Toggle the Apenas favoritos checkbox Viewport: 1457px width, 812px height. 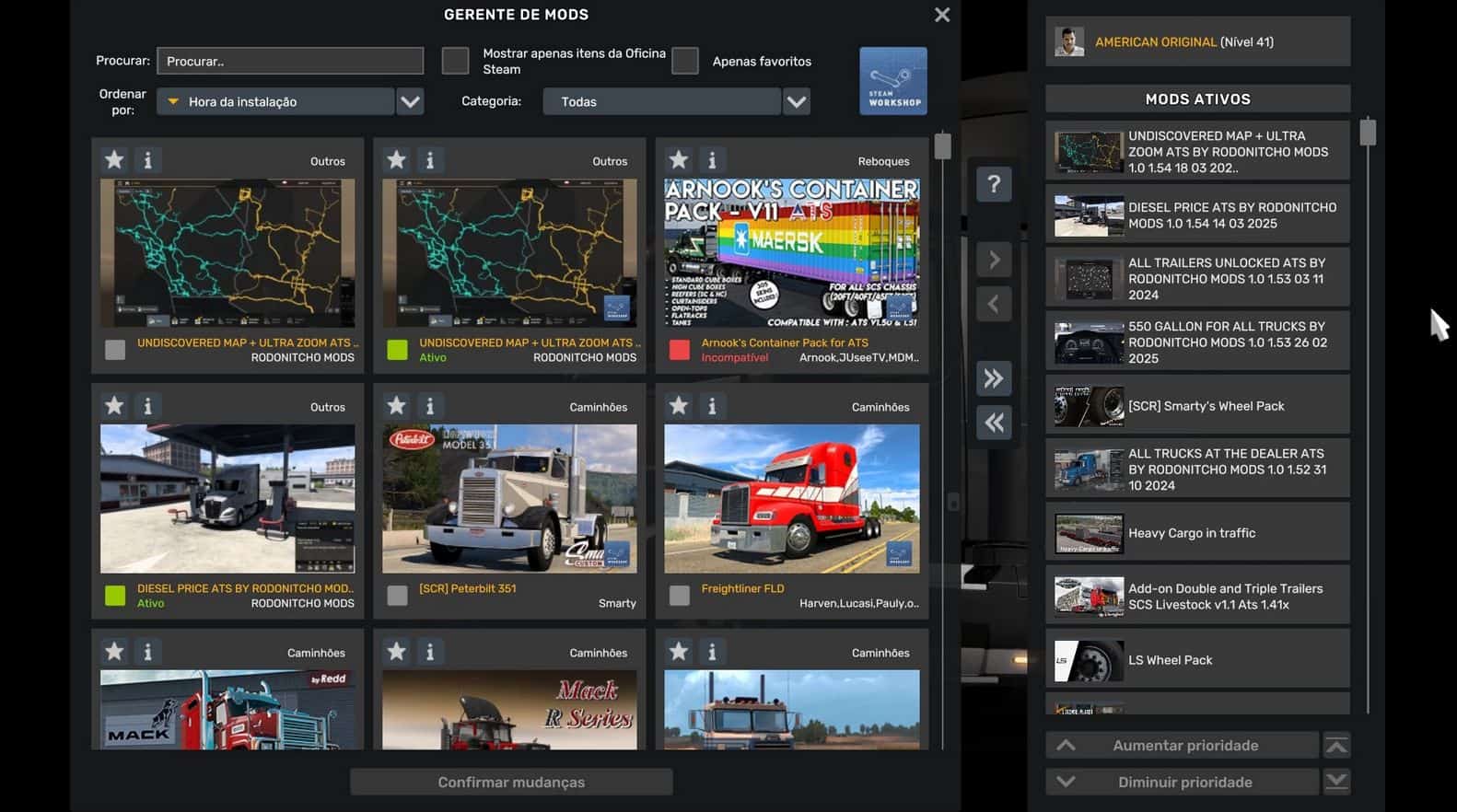685,61
